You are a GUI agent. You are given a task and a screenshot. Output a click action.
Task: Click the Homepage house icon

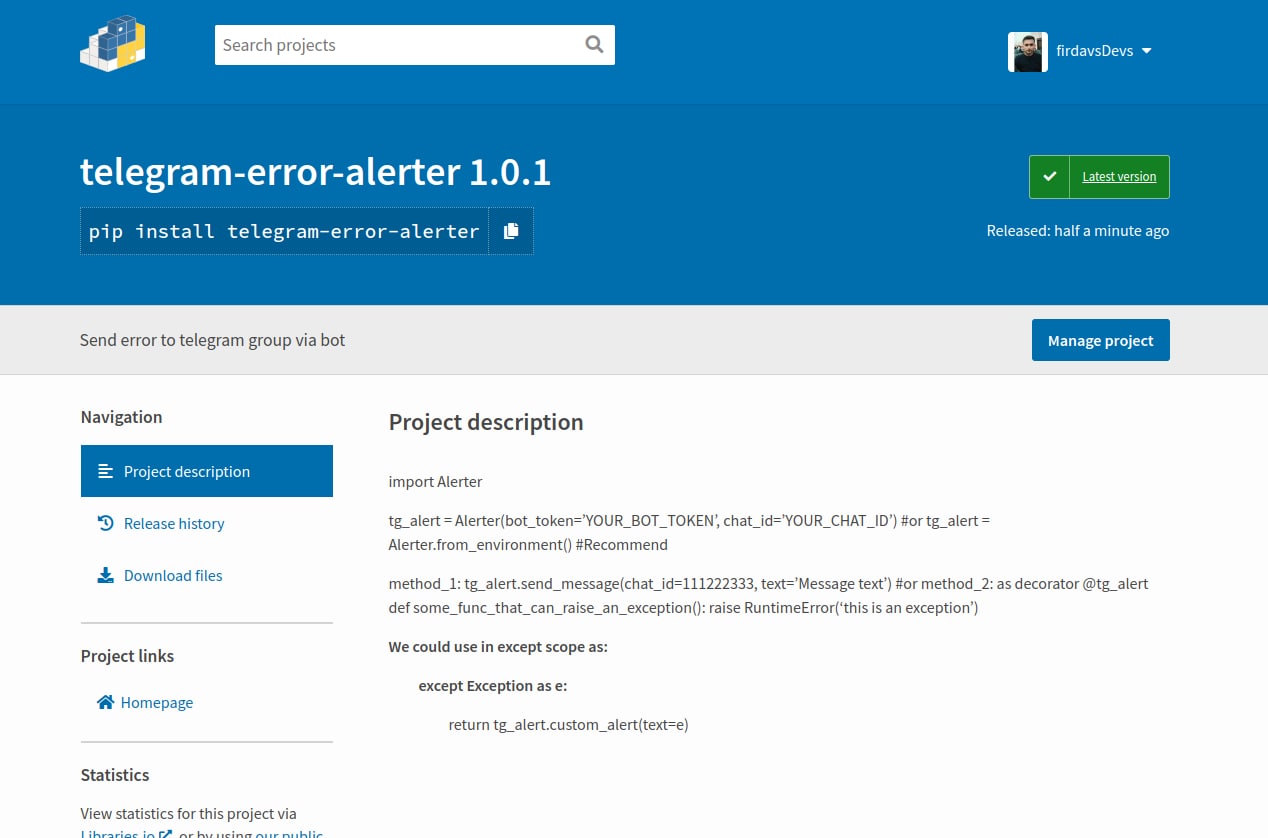point(105,702)
